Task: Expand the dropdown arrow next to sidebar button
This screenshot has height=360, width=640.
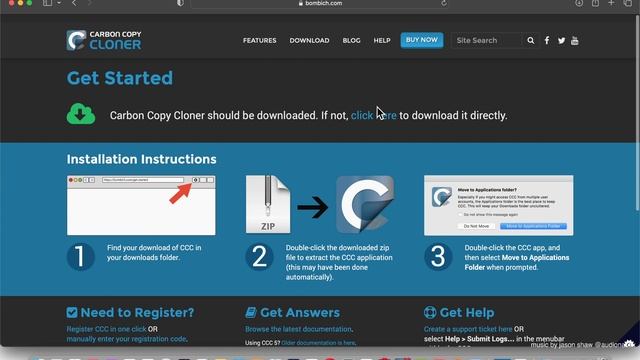Action: tap(59, 3)
